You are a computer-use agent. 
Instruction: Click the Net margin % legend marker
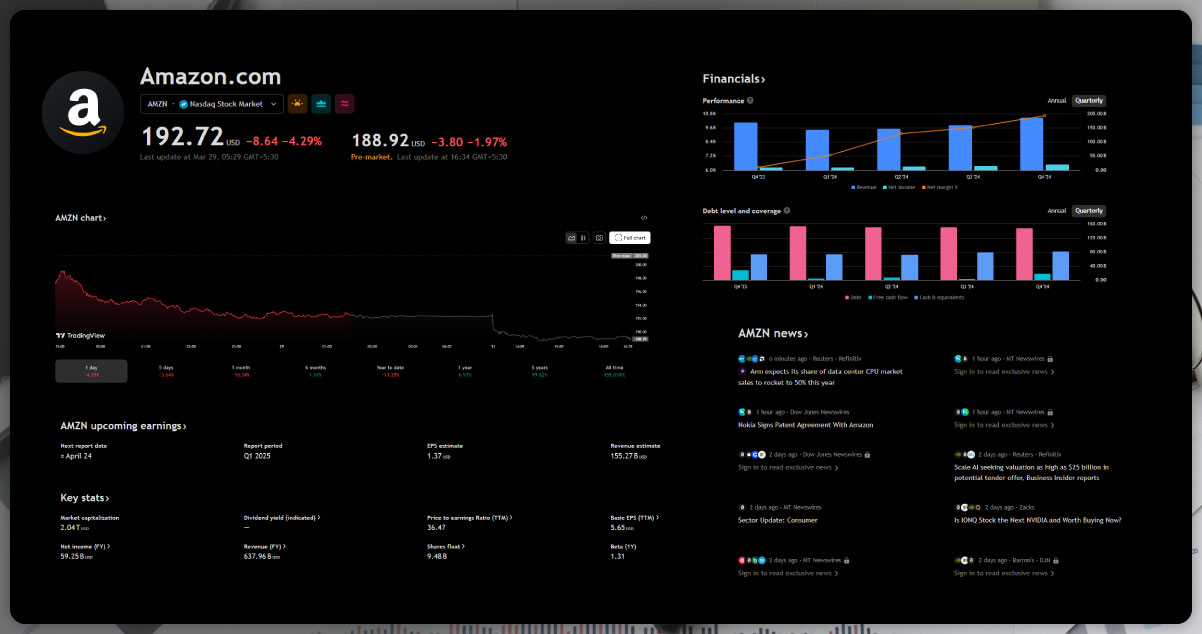[923, 187]
